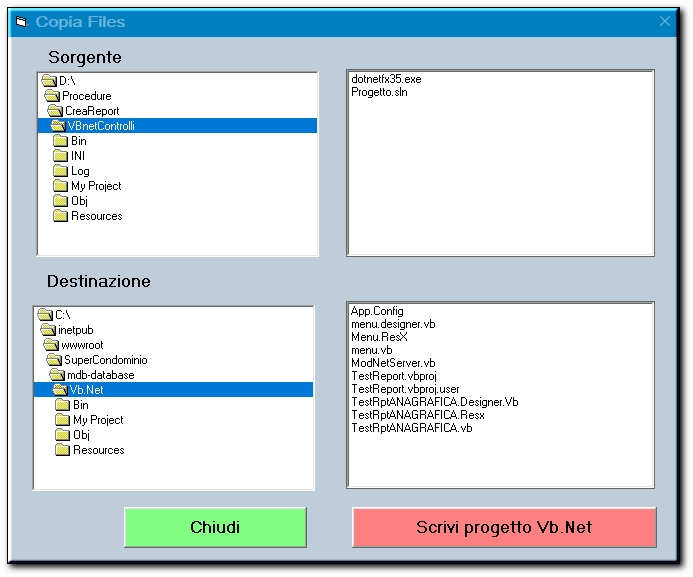Click the INI folder icon in Sorgente
This screenshot has width=693, height=577.
[60, 156]
